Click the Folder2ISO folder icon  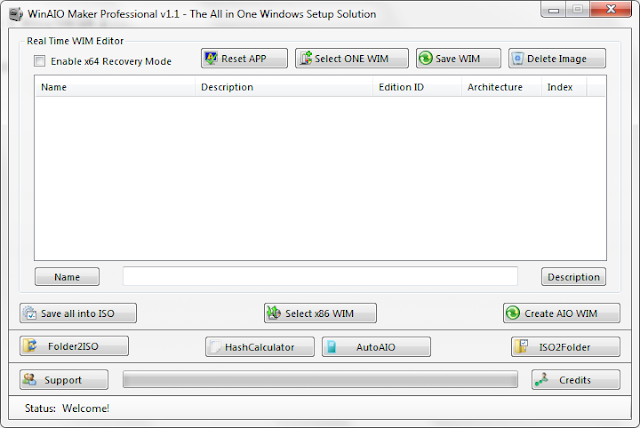click(30, 346)
